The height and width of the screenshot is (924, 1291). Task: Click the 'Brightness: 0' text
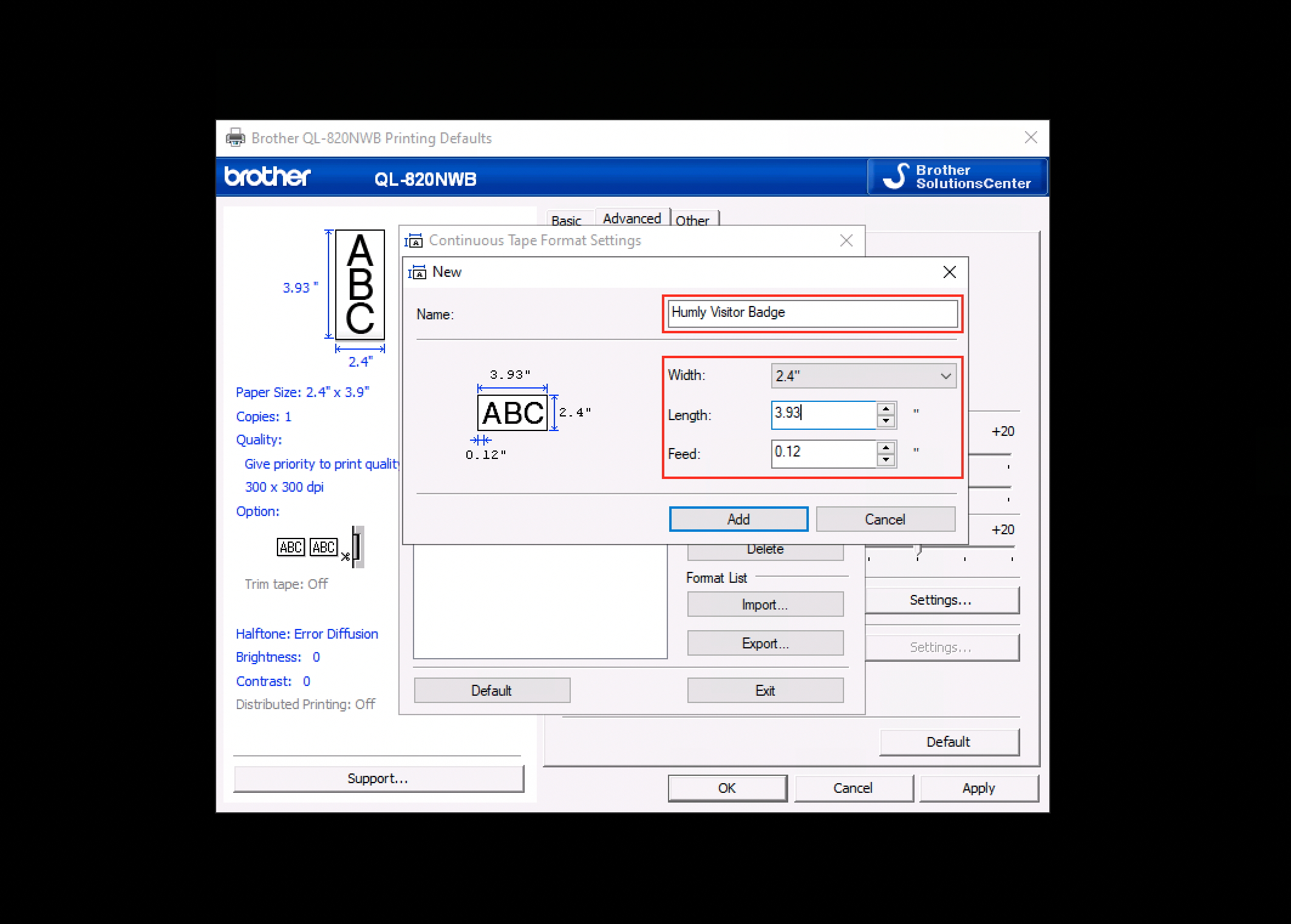(278, 657)
